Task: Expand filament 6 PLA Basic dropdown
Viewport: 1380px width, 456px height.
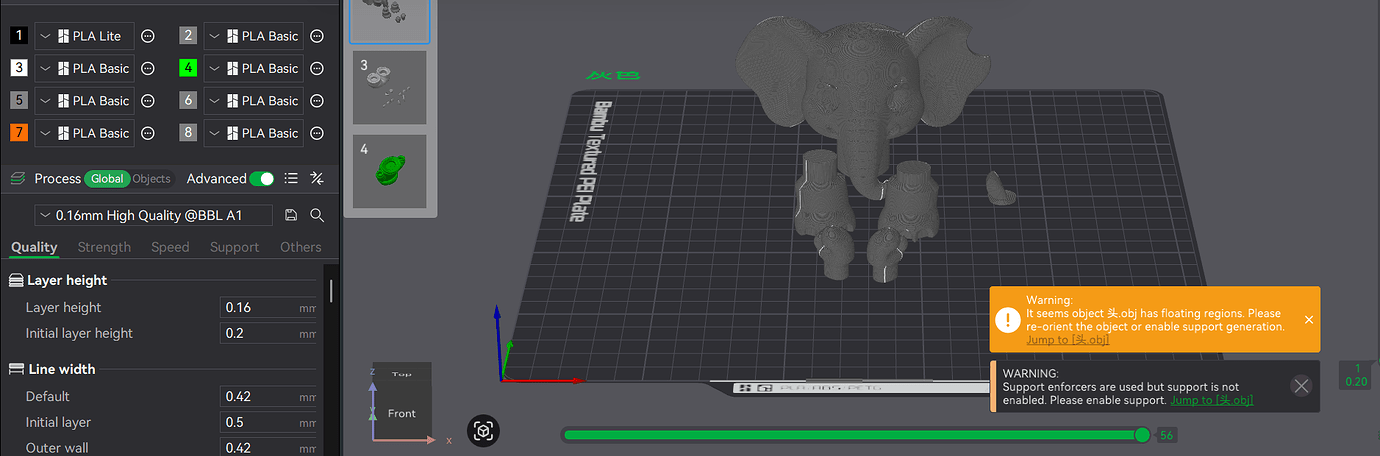Action: point(214,101)
